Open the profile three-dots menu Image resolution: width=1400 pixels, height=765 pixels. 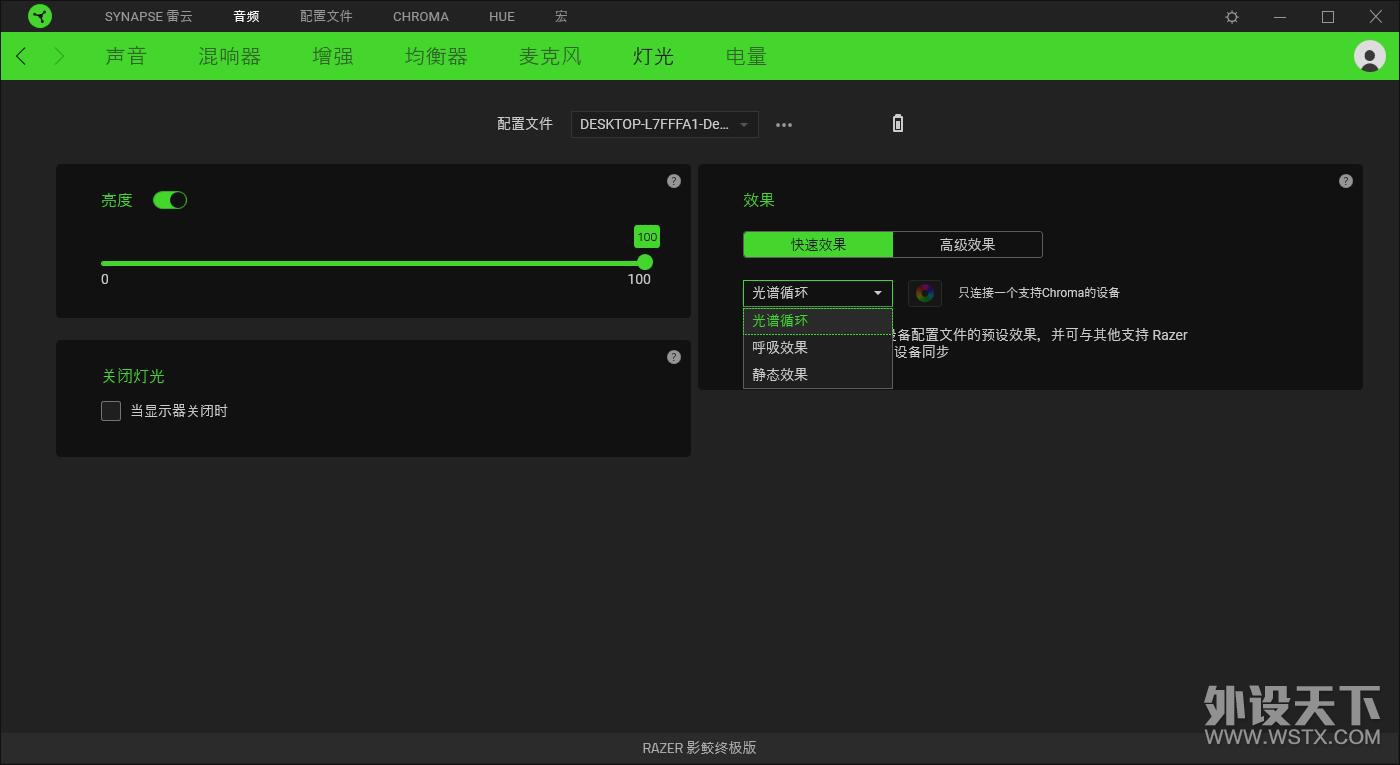point(784,125)
